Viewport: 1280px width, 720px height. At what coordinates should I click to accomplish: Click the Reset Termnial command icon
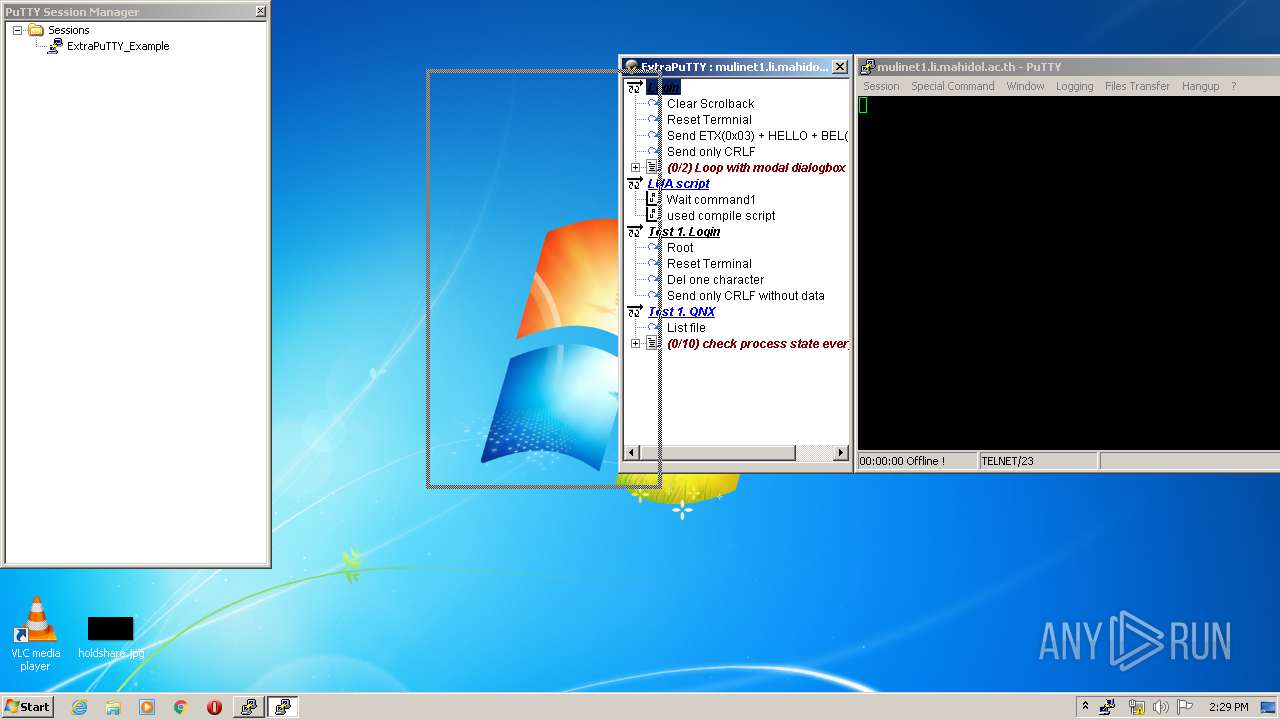(654, 120)
